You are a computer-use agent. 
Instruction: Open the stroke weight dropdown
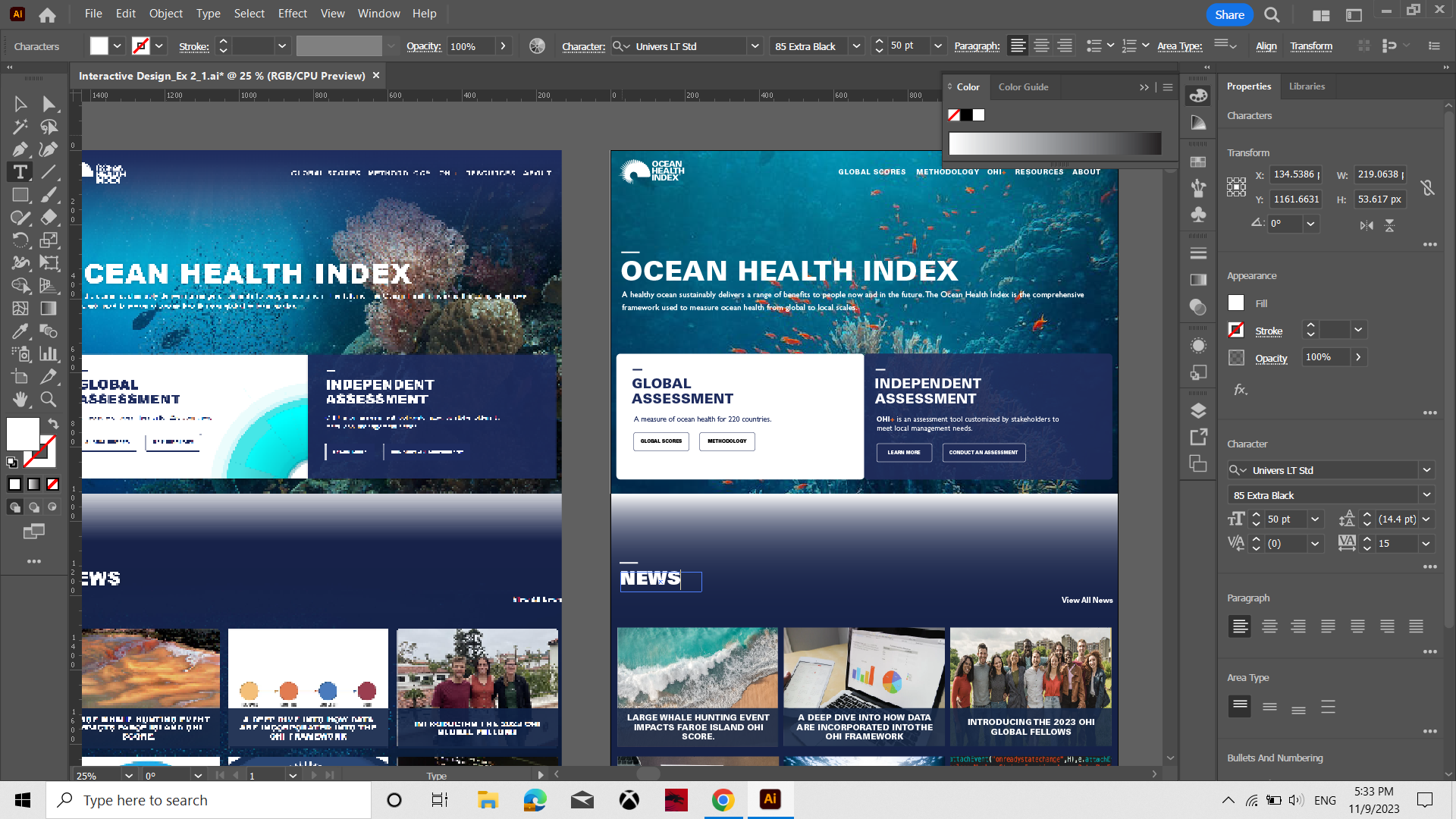[x=282, y=46]
